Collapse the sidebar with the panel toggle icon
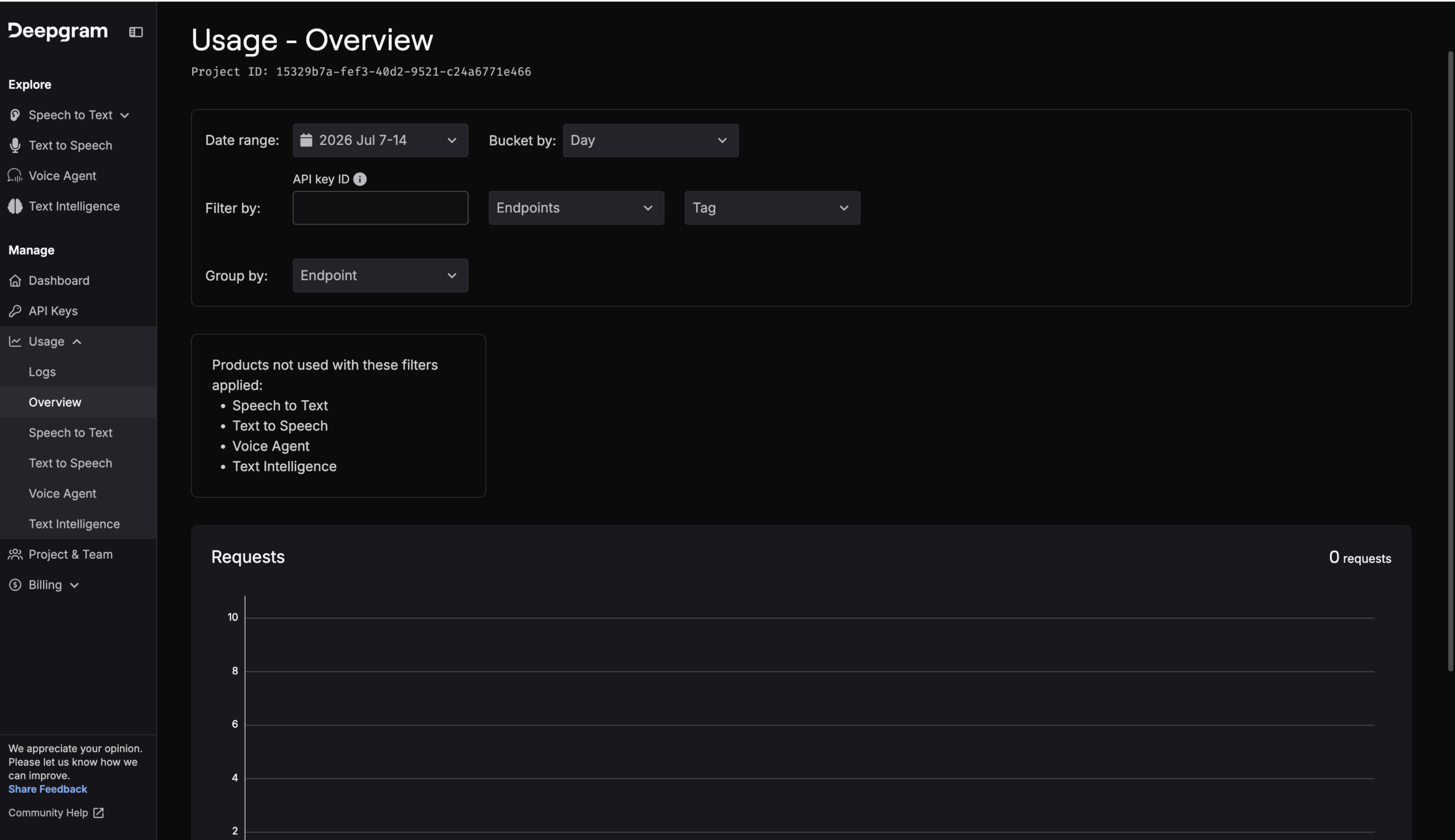The height and width of the screenshot is (840, 1455). tap(136, 32)
